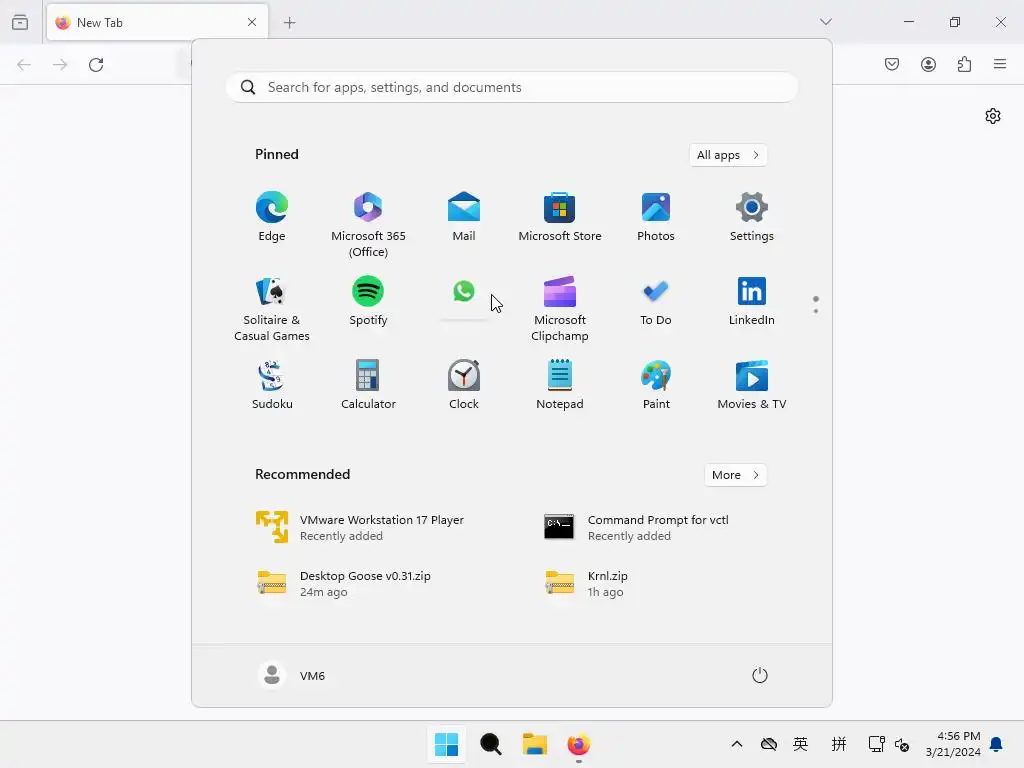Open the LinkedIn pinned app

(752, 301)
